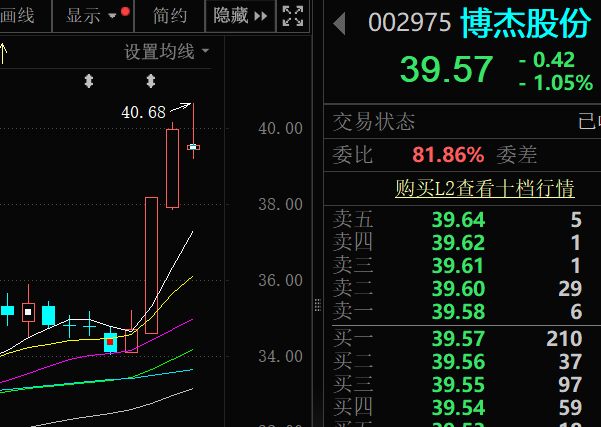Click the 卖五 price 39.64
The width and height of the screenshot is (601, 427).
click(x=458, y=220)
